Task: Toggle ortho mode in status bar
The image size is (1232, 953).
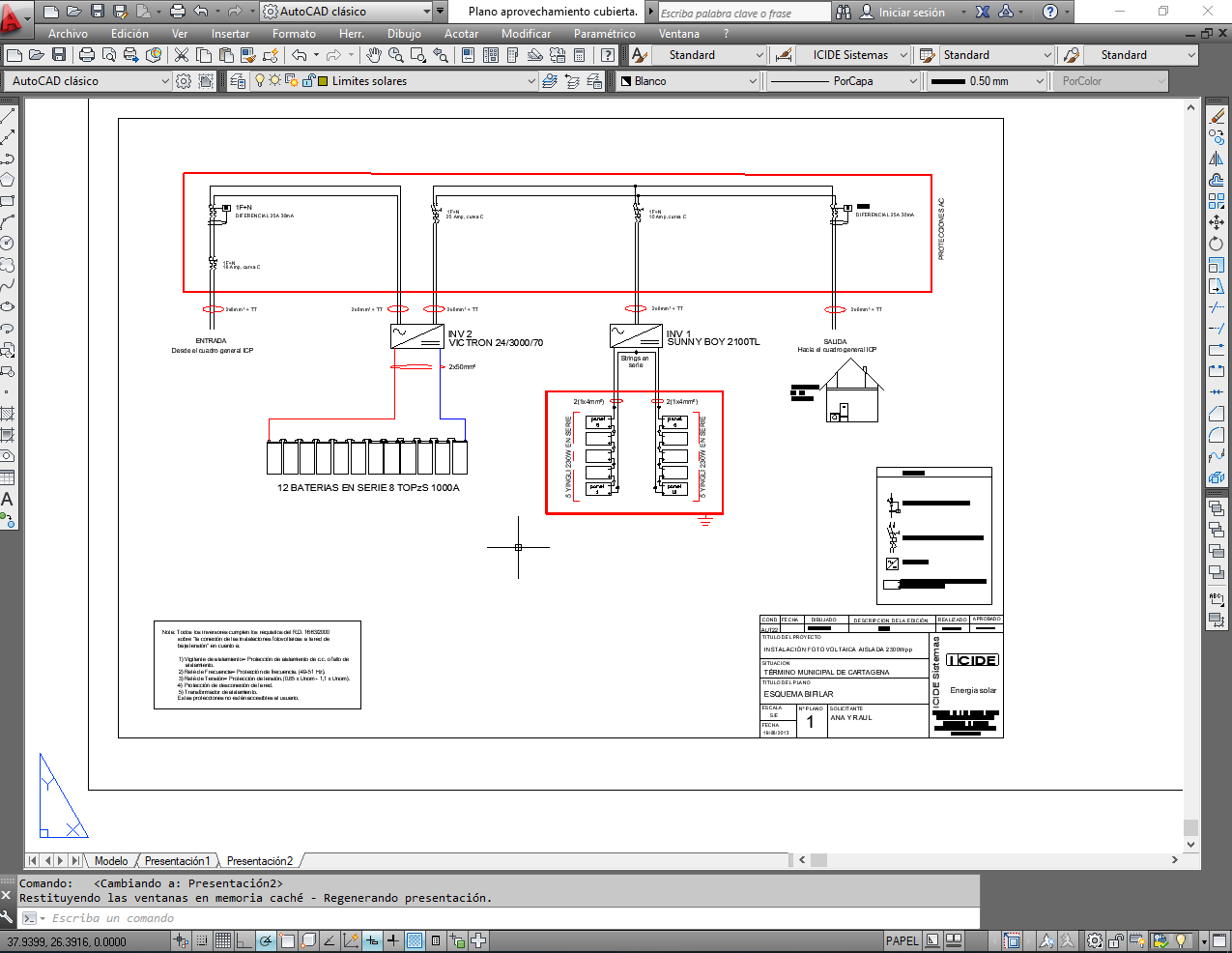Action: point(244,940)
